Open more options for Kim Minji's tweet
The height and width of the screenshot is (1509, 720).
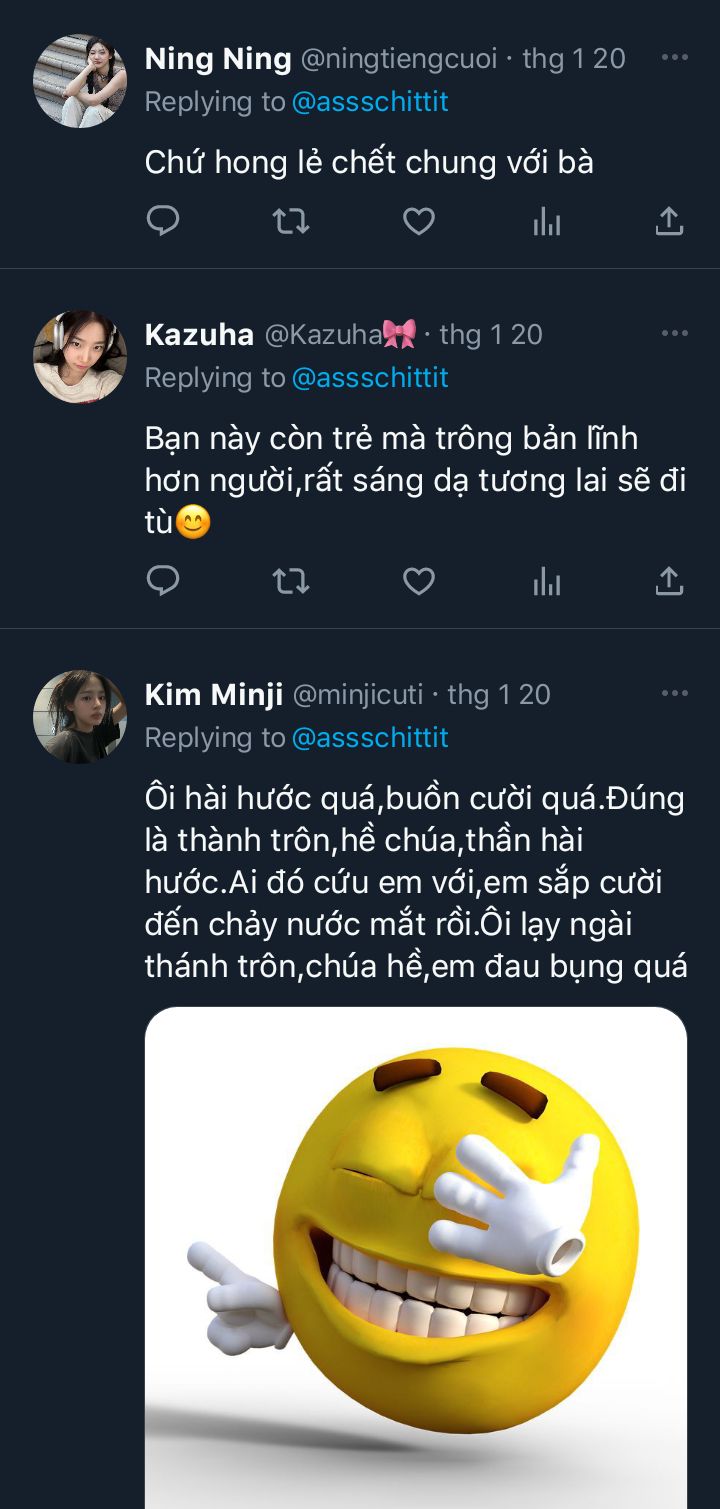click(675, 693)
